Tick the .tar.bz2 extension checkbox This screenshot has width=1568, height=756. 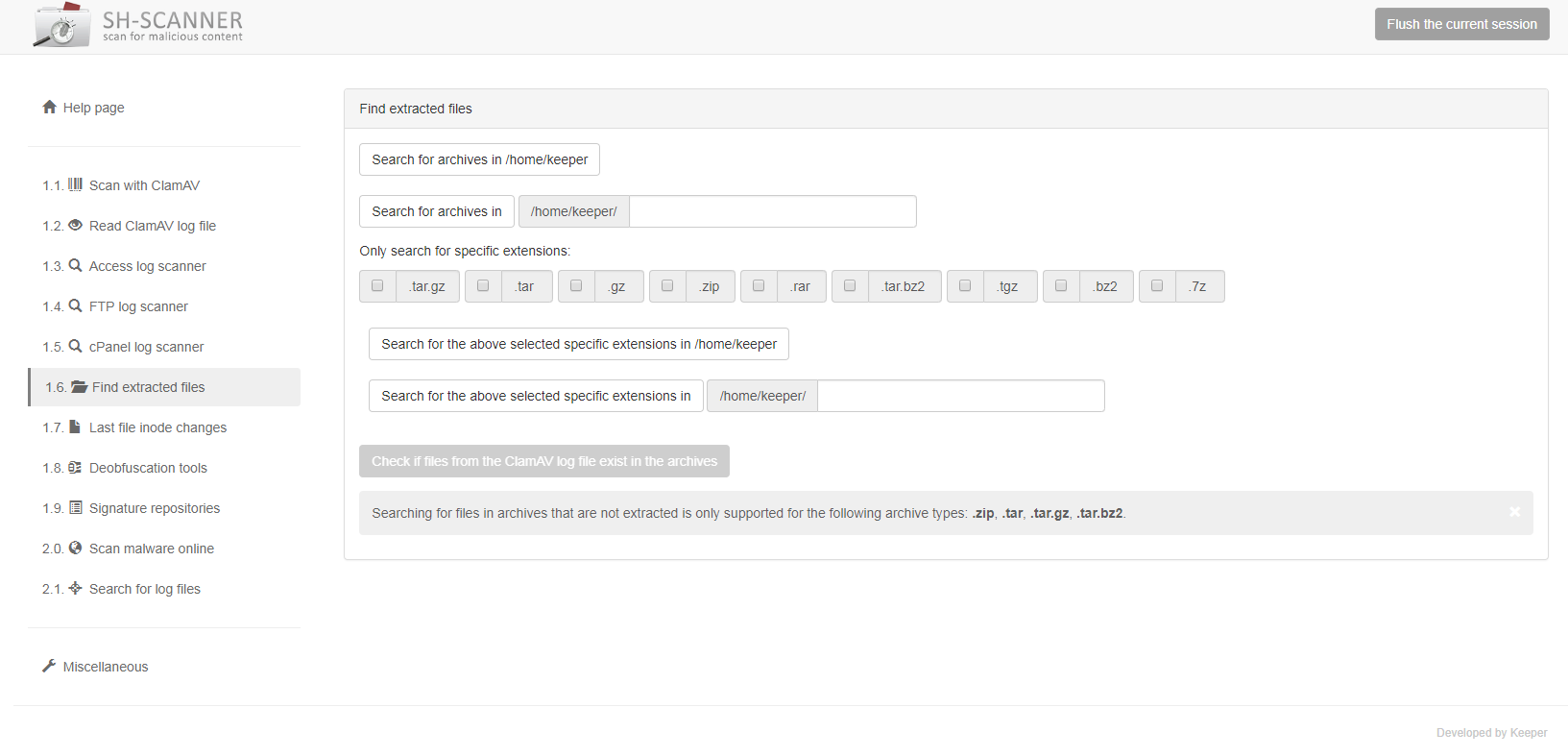point(850,285)
